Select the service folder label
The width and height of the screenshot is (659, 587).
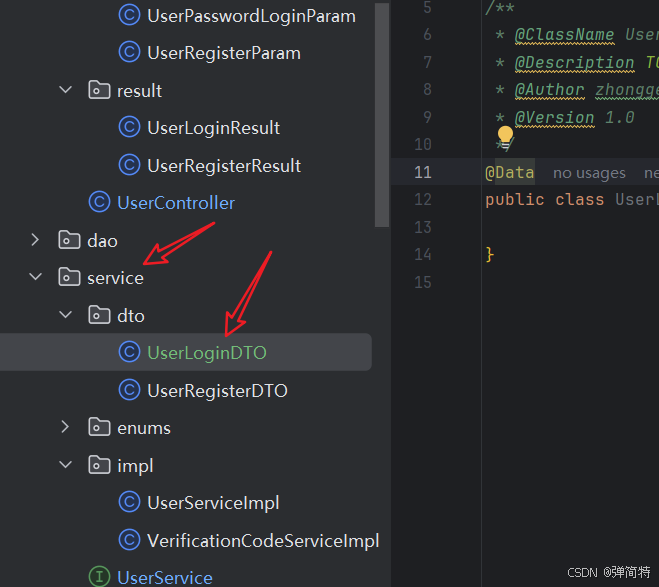[115, 279]
